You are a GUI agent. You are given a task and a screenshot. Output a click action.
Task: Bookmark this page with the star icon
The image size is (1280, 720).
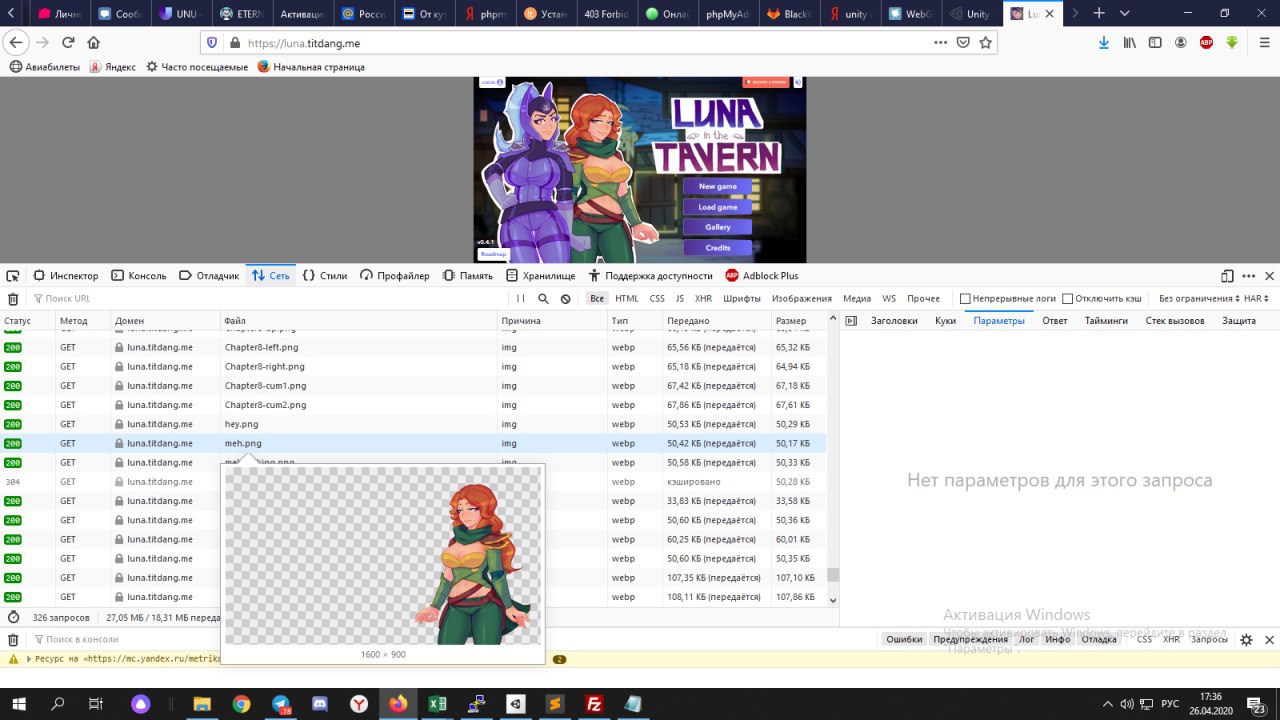(985, 43)
